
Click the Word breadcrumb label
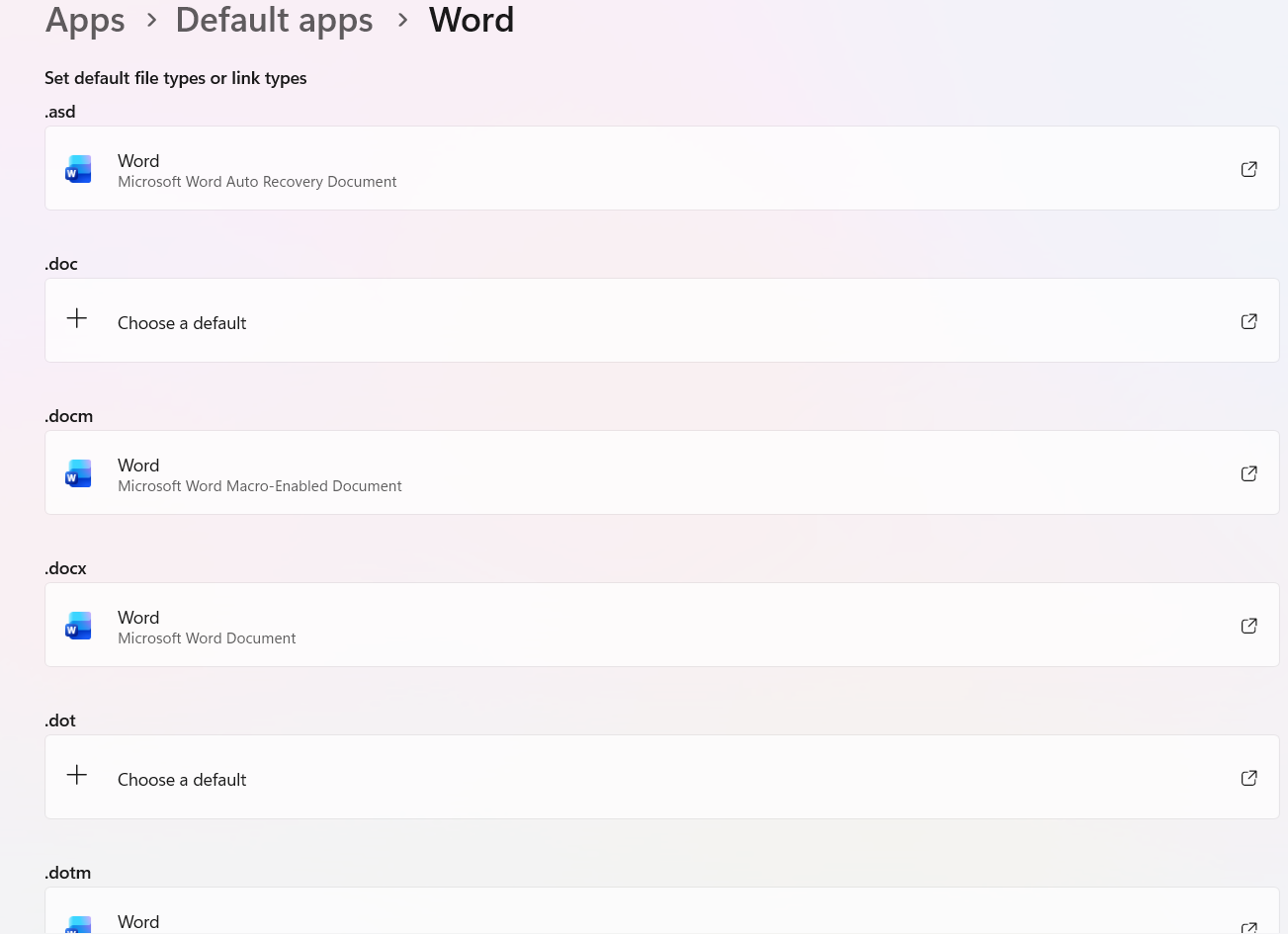coord(472,19)
